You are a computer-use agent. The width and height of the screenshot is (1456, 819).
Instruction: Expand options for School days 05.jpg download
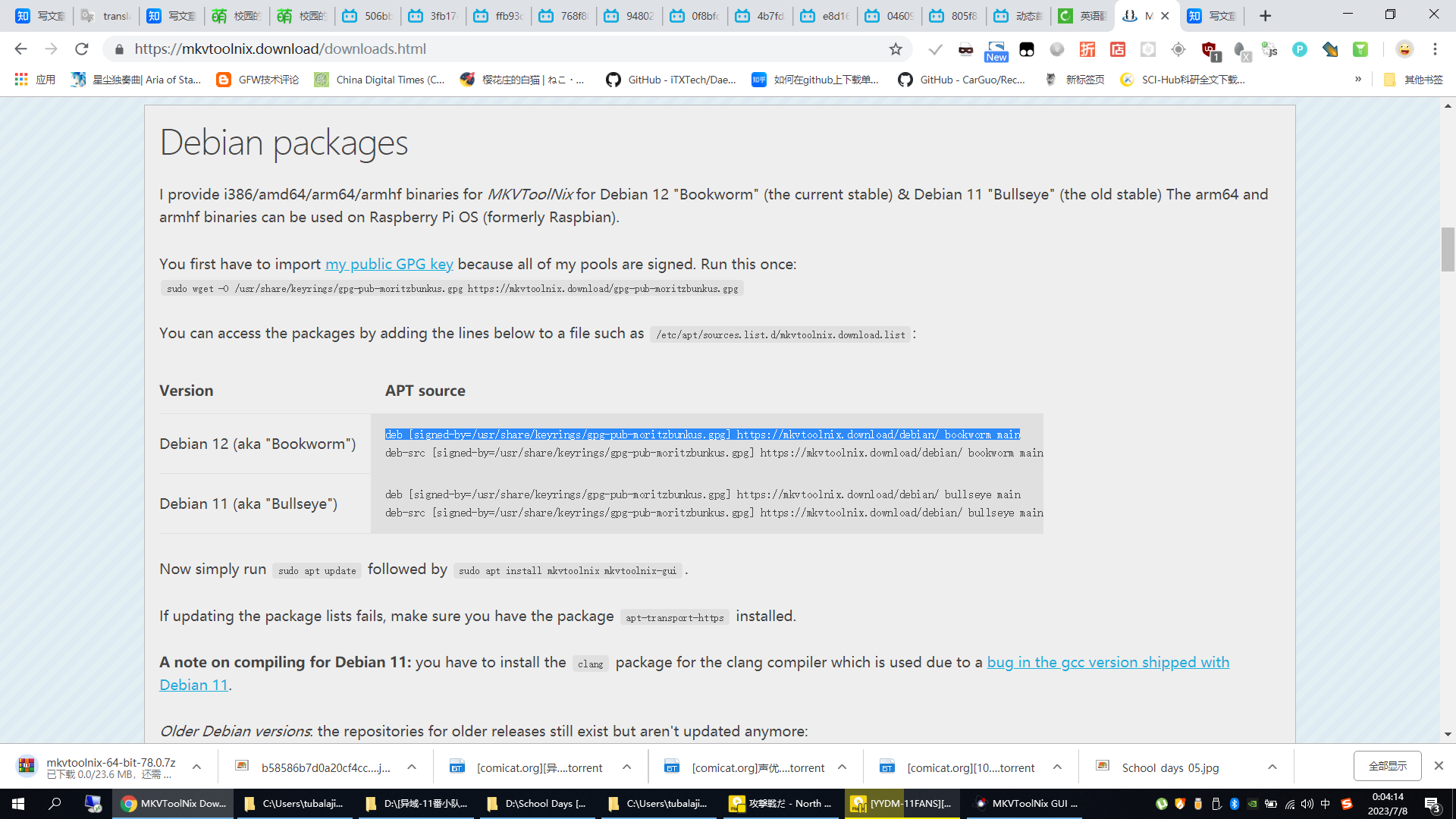[x=1272, y=767]
